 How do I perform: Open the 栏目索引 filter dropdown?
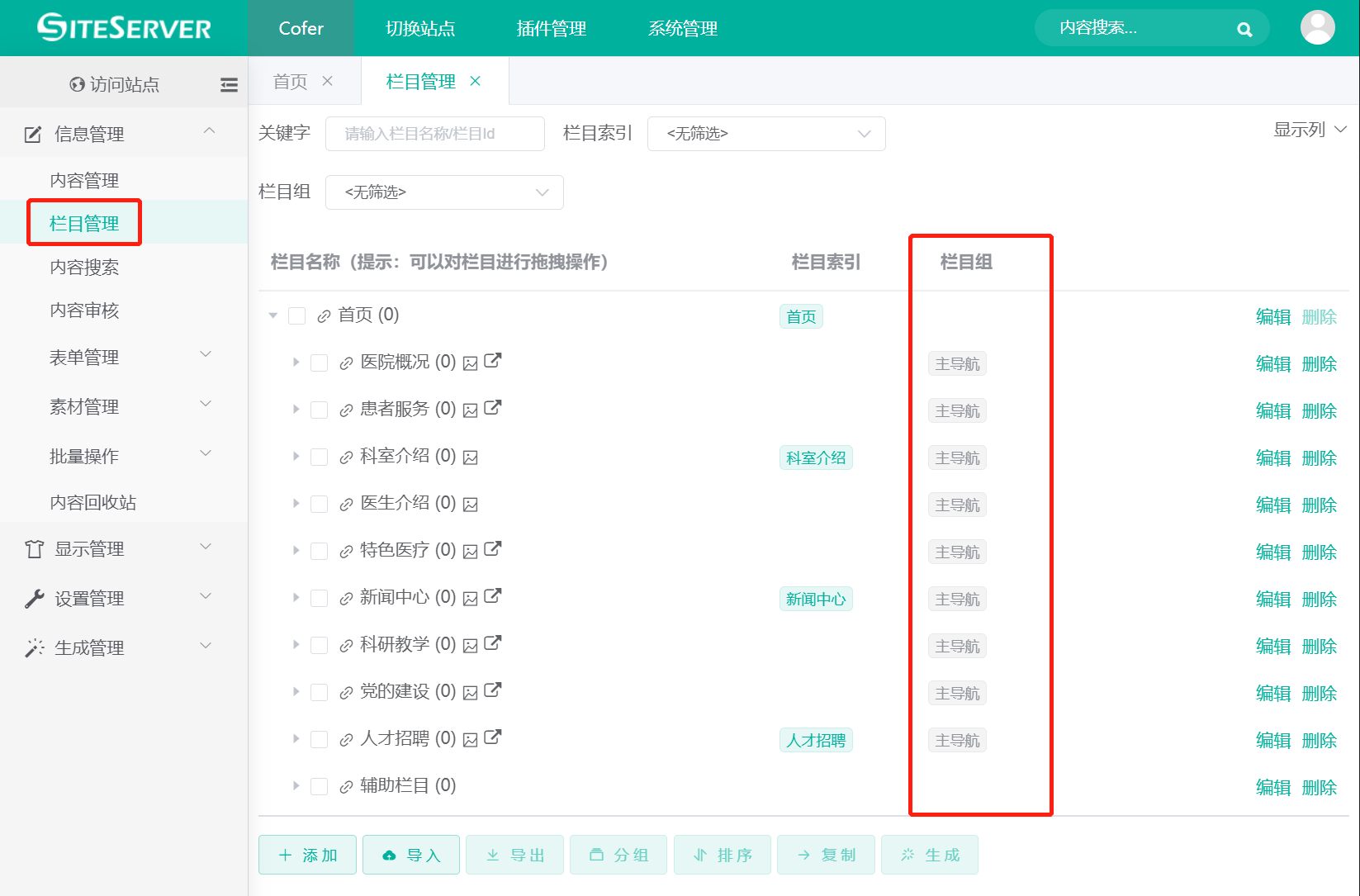(766, 134)
